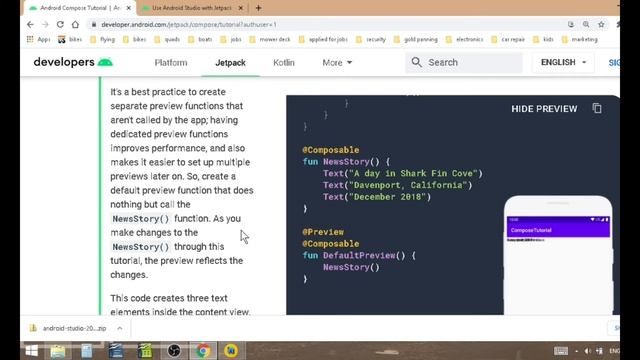640x360 pixels.
Task: Open the notepad-style app in taskbar
Action: click(x=87, y=351)
